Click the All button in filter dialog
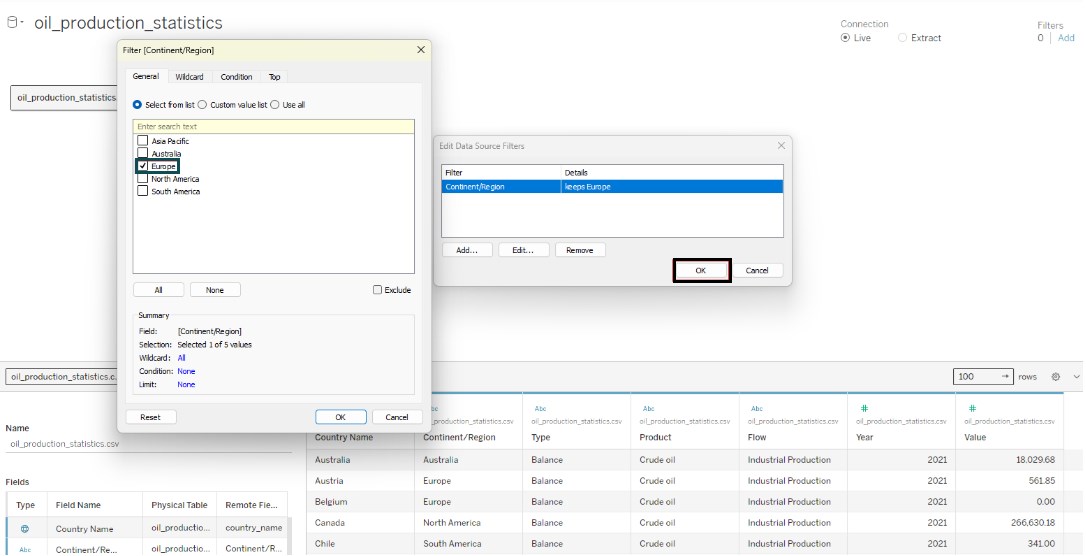Screen dimensions: 1086x556 [159, 290]
